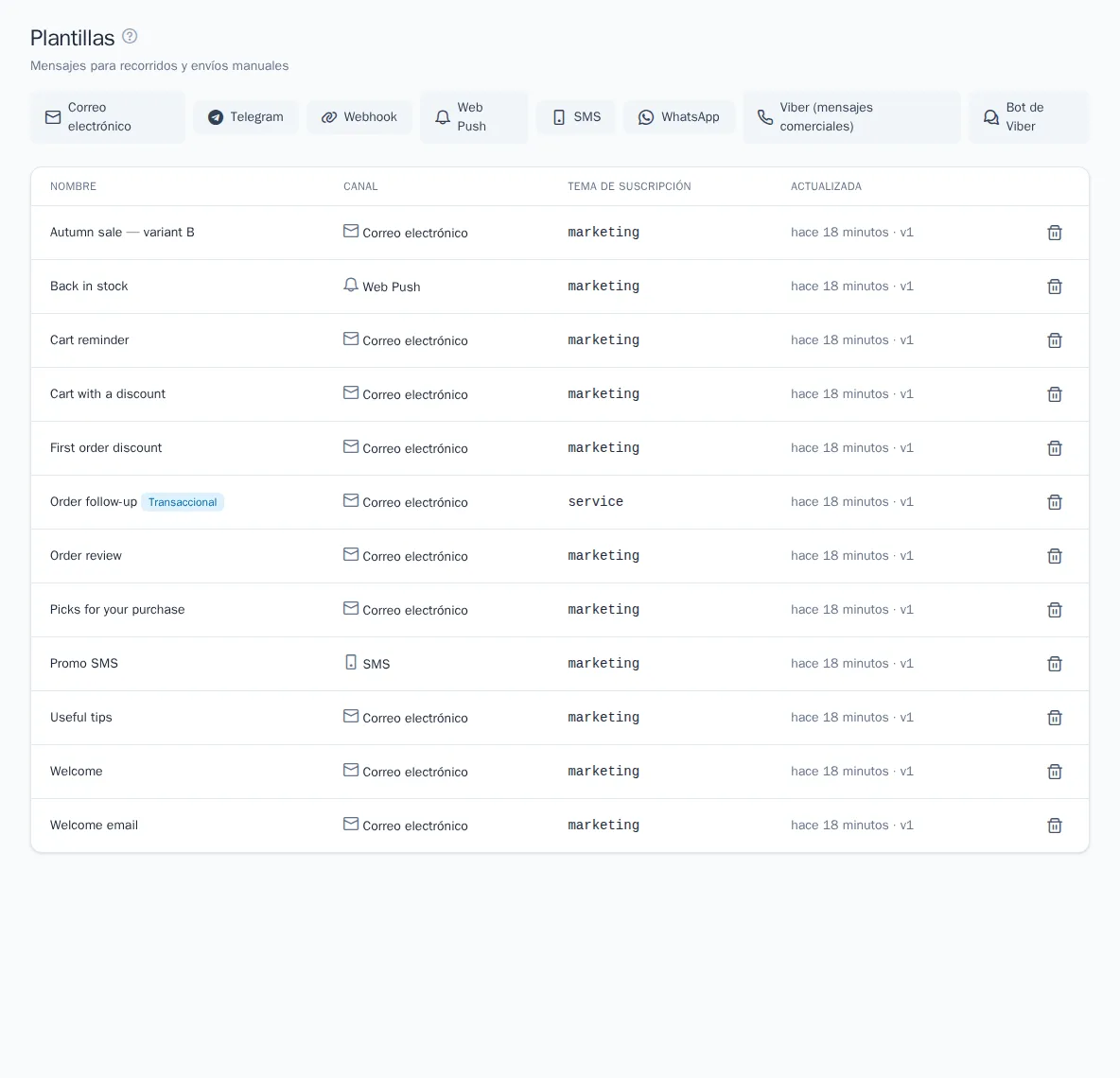Viewport: 1120px width, 1078px height.
Task: Click the service topic in Order follow-up row
Action: (596, 502)
